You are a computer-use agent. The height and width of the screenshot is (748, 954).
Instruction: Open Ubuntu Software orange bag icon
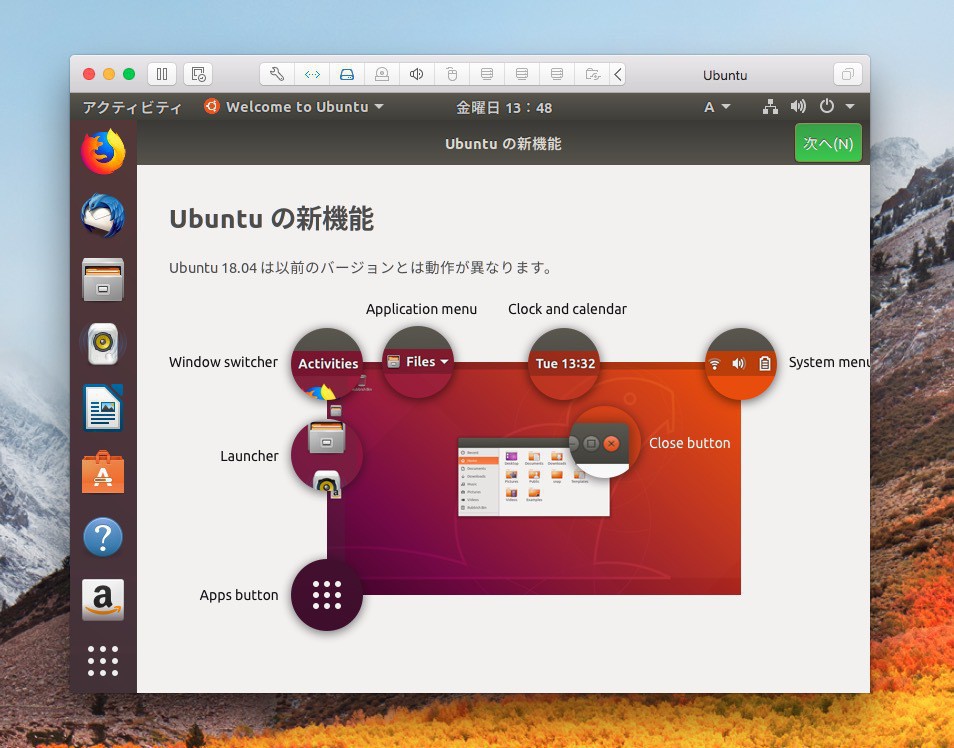click(103, 472)
